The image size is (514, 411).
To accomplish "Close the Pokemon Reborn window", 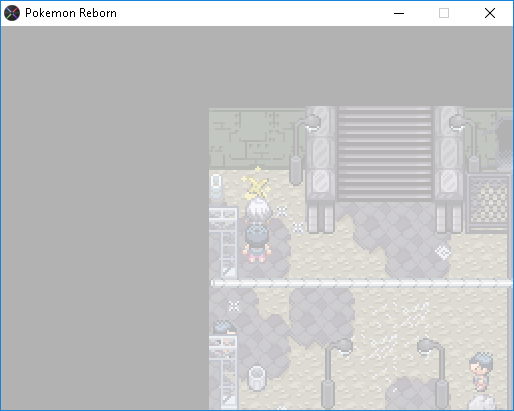I will 490,13.
